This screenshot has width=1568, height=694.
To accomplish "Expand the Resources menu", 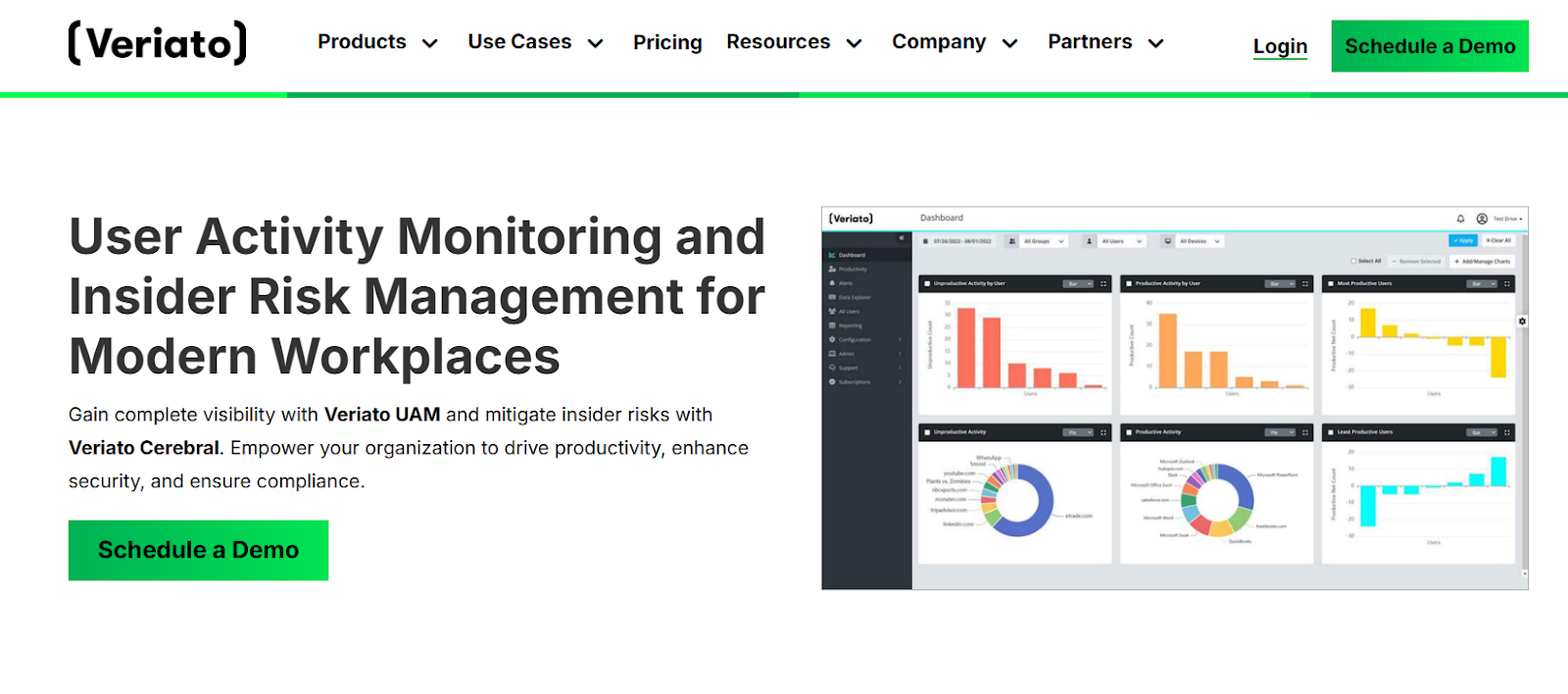I will [794, 42].
